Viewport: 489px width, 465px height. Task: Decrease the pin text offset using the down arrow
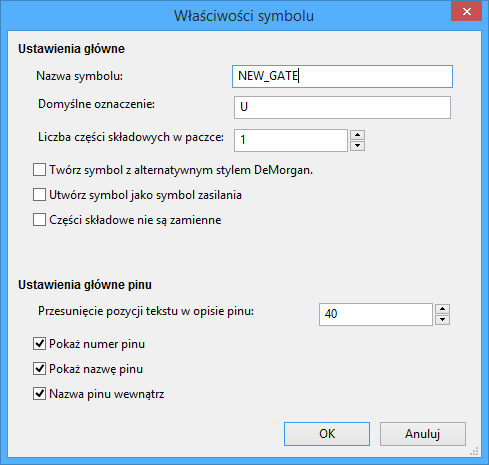pos(442,320)
